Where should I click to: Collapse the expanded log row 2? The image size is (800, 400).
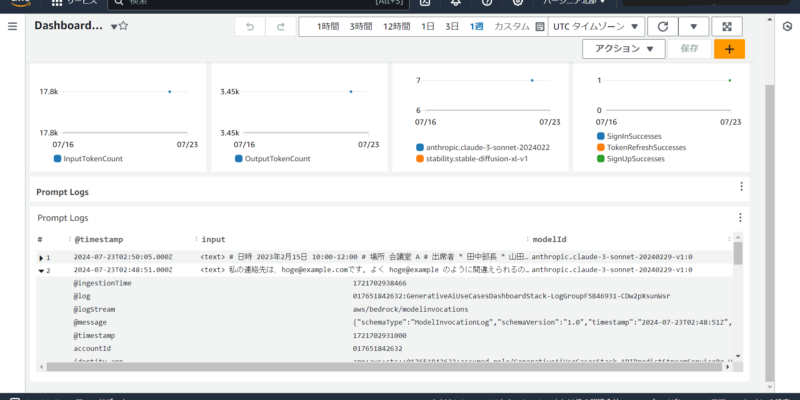[x=40, y=270]
